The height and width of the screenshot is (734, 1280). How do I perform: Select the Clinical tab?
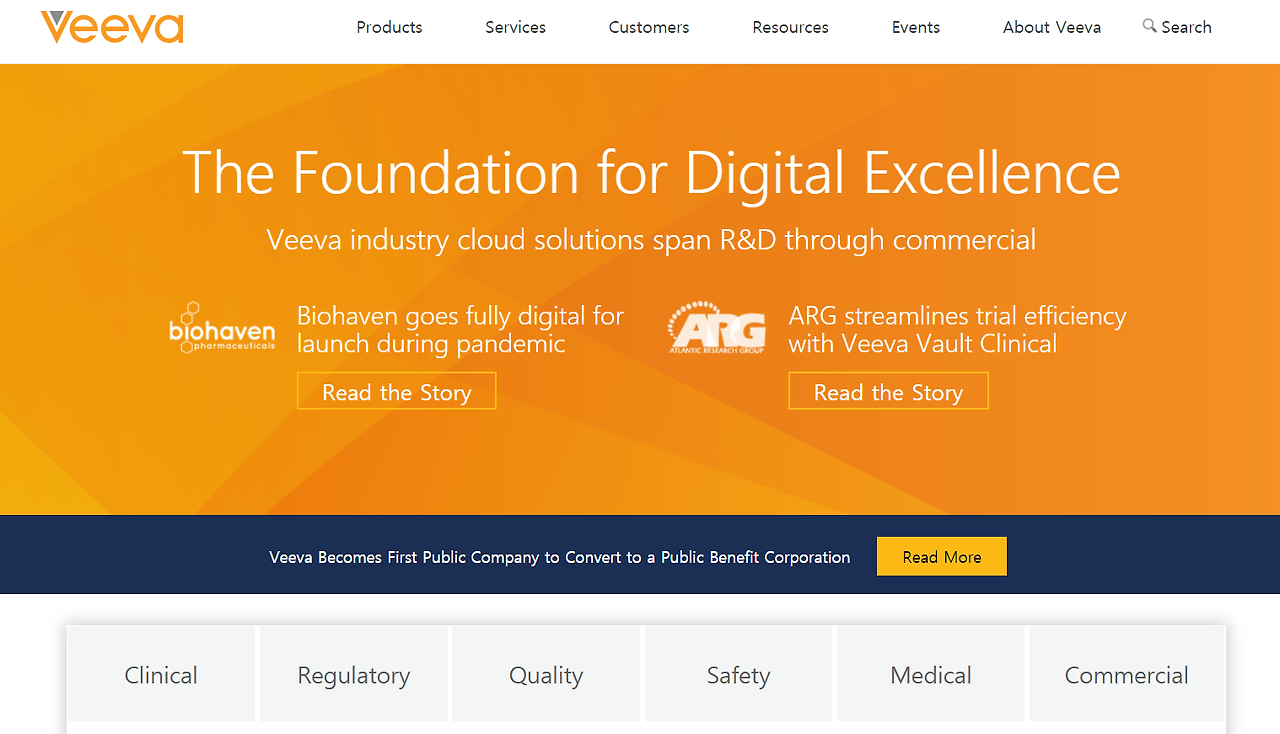coord(161,674)
